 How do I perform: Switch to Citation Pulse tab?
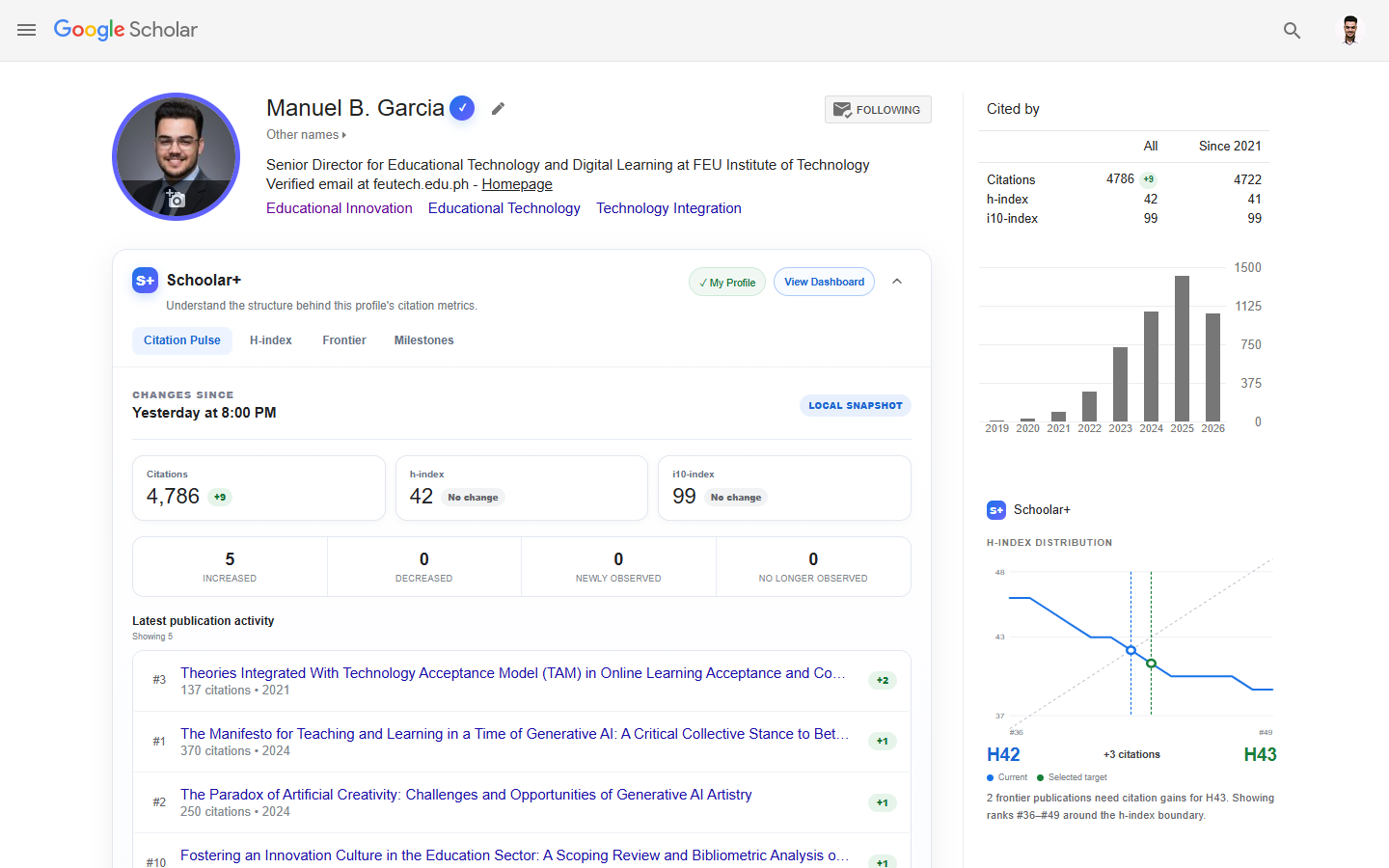pos(182,340)
